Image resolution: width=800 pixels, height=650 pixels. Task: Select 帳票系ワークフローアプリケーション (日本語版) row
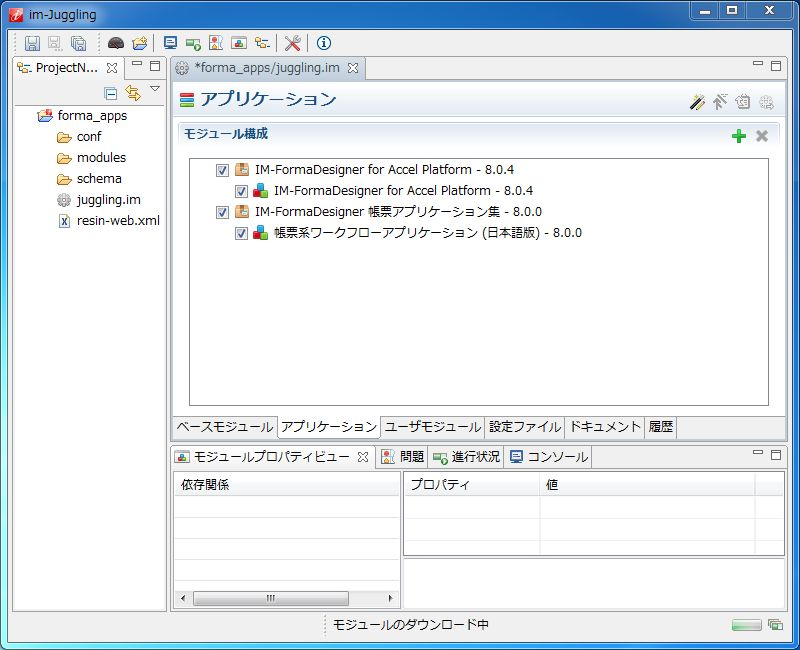coord(428,233)
